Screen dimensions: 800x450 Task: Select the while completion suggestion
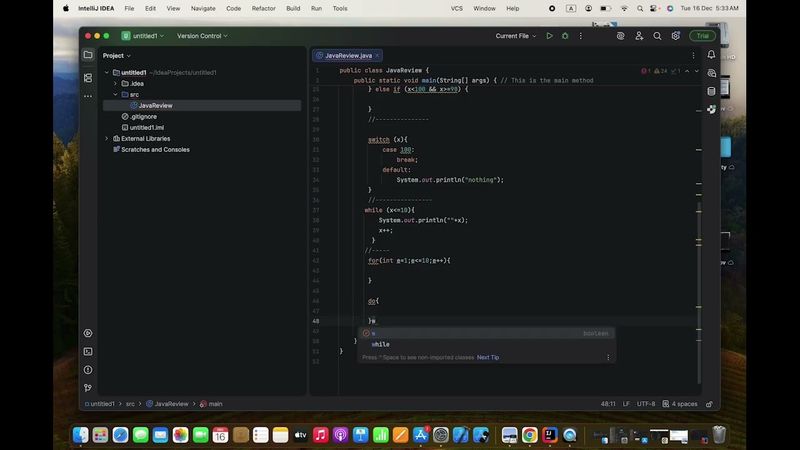381,344
